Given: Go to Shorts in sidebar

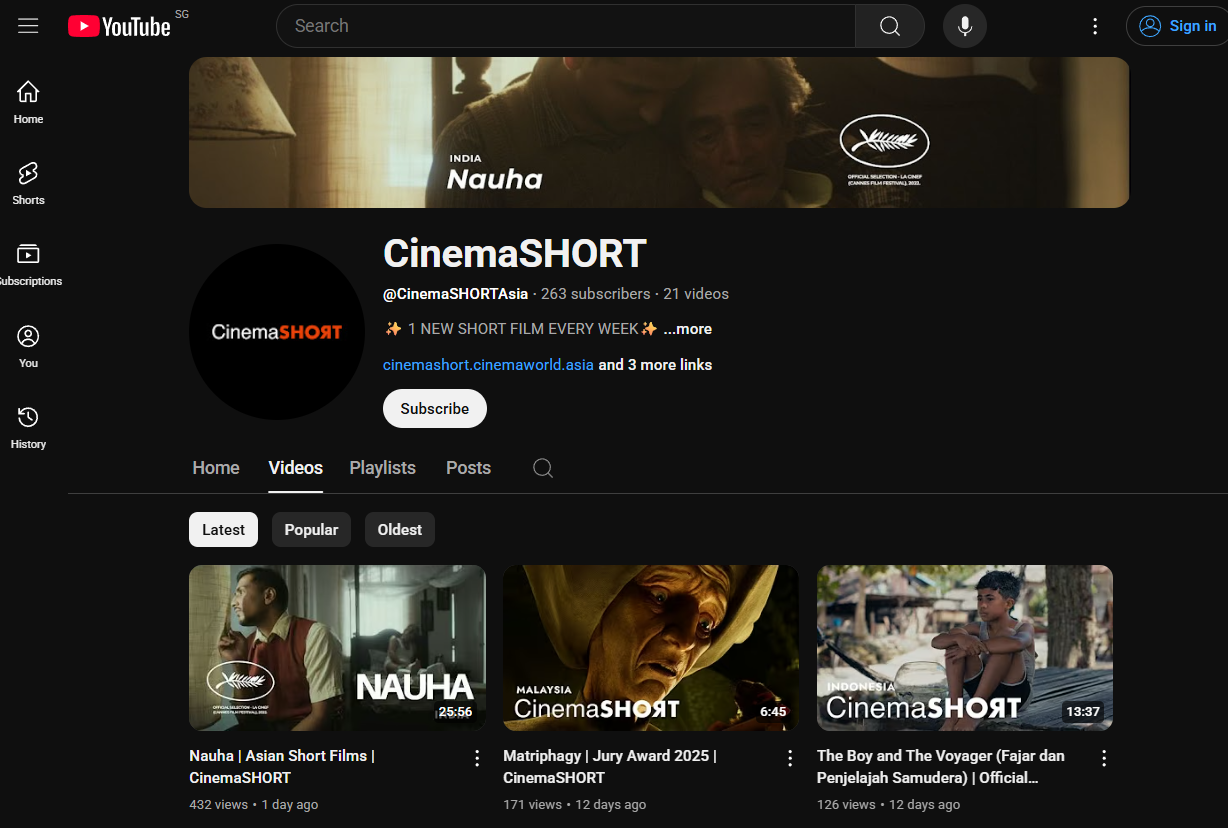Looking at the screenshot, I should pos(28,183).
